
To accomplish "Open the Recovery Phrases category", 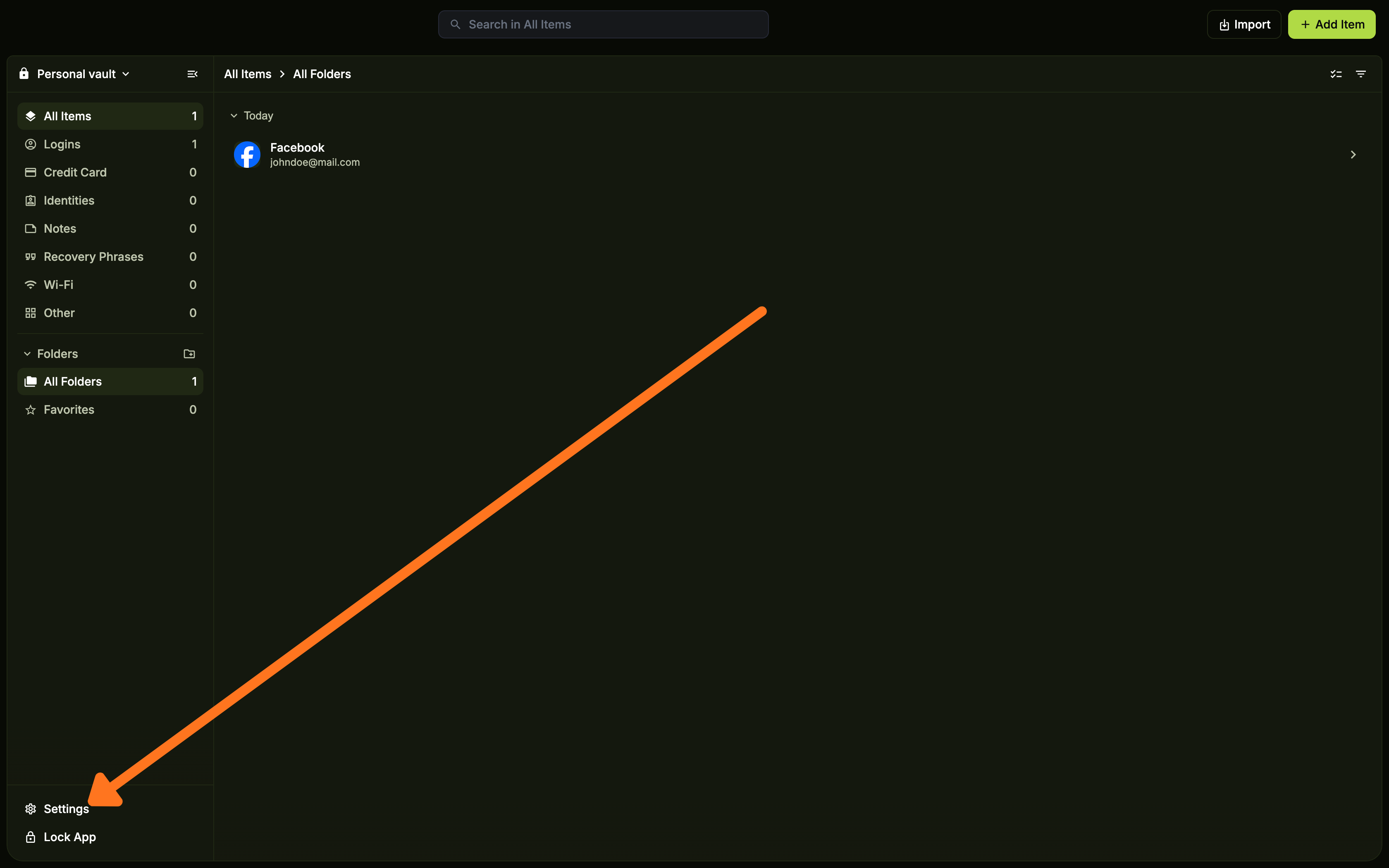I will (x=93, y=257).
